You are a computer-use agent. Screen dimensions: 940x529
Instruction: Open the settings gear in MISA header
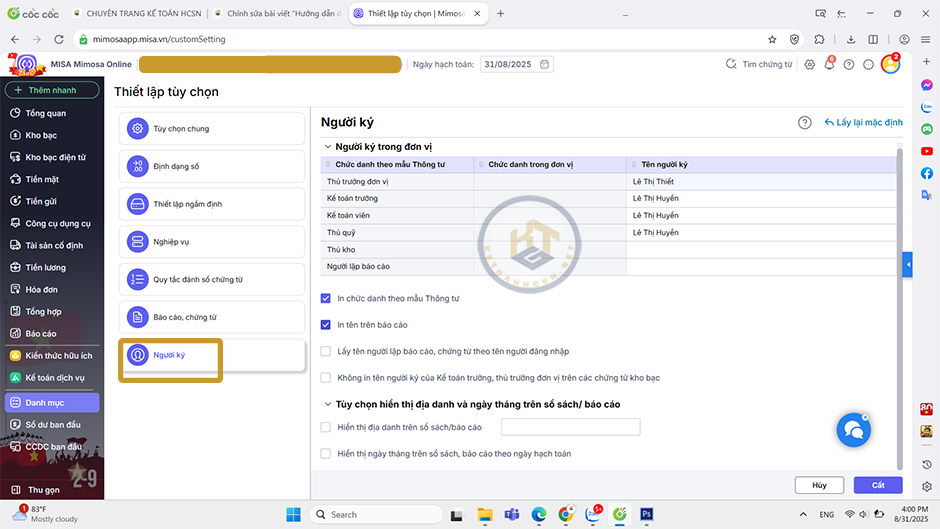(810, 64)
